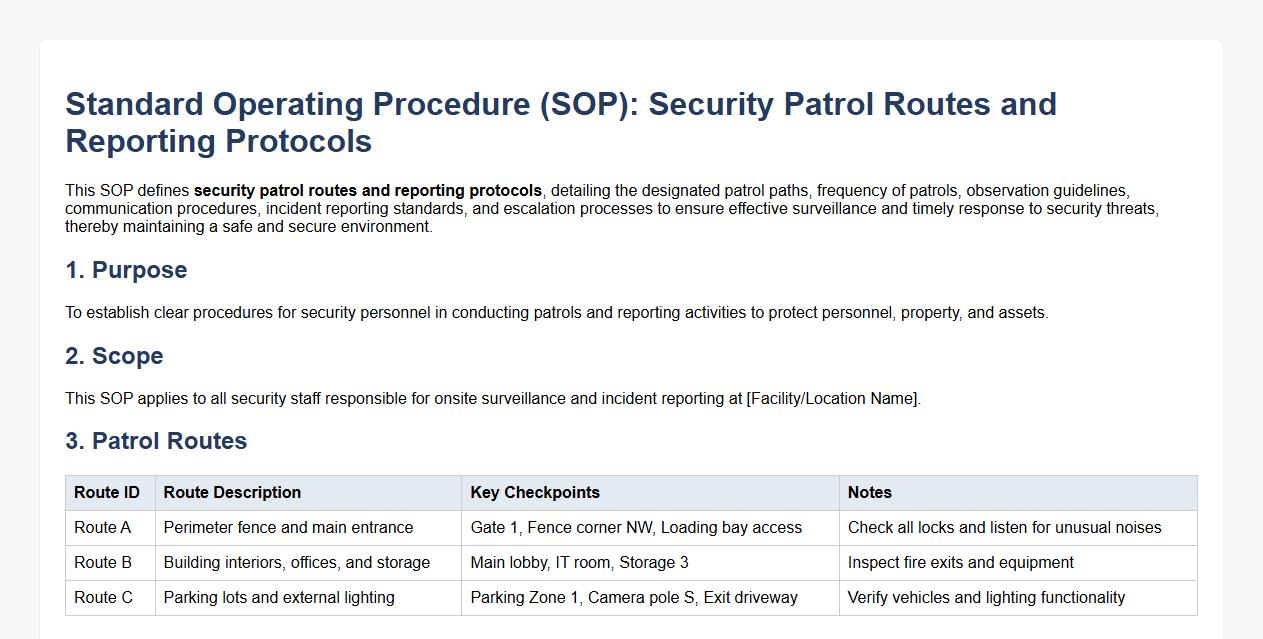Click the "Key Checkpoints" column header
The image size is (1263, 639).
535,493
